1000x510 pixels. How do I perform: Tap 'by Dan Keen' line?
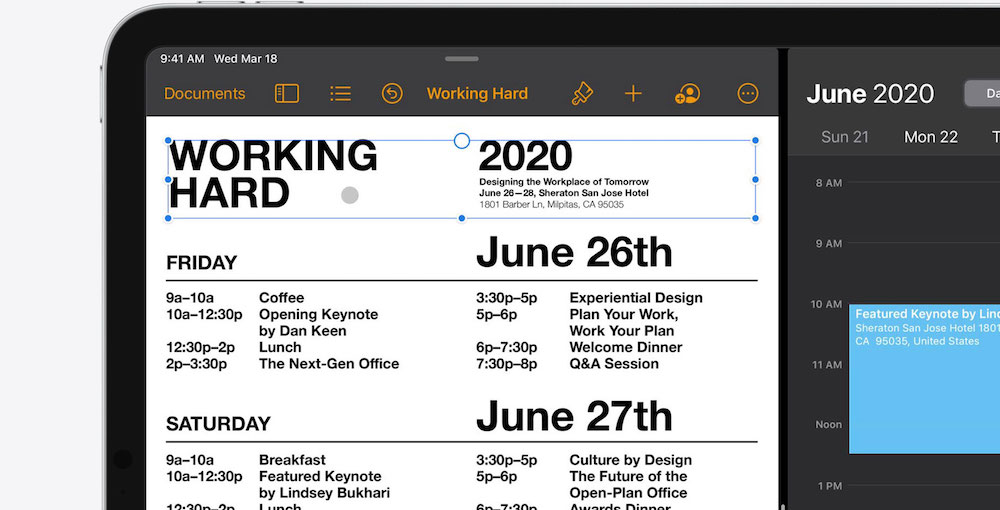[x=302, y=331]
